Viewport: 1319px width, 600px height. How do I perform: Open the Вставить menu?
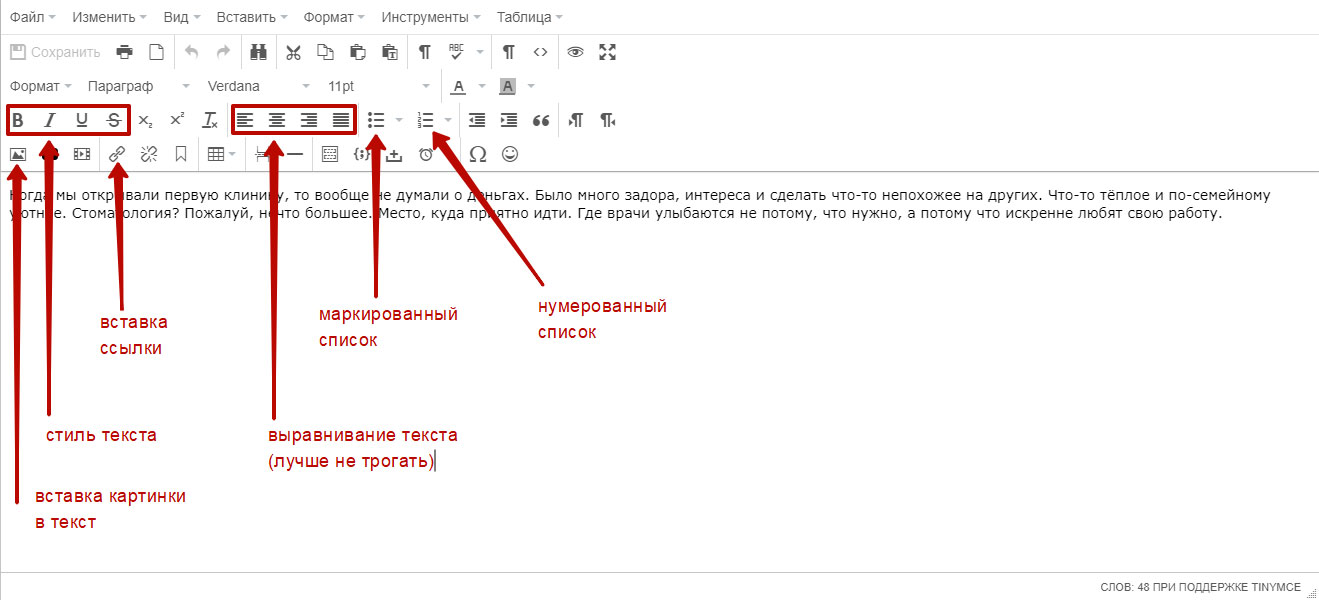252,17
